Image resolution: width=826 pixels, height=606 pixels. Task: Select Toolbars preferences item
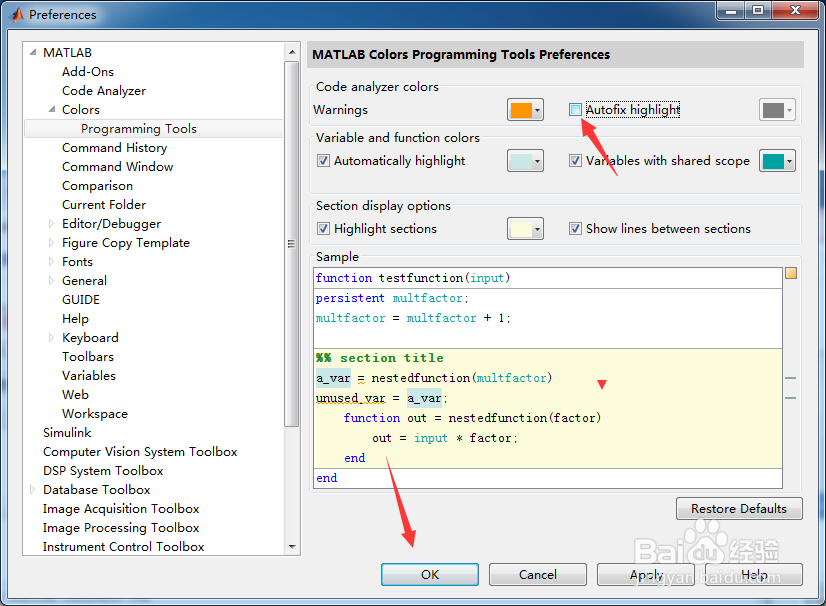87,357
